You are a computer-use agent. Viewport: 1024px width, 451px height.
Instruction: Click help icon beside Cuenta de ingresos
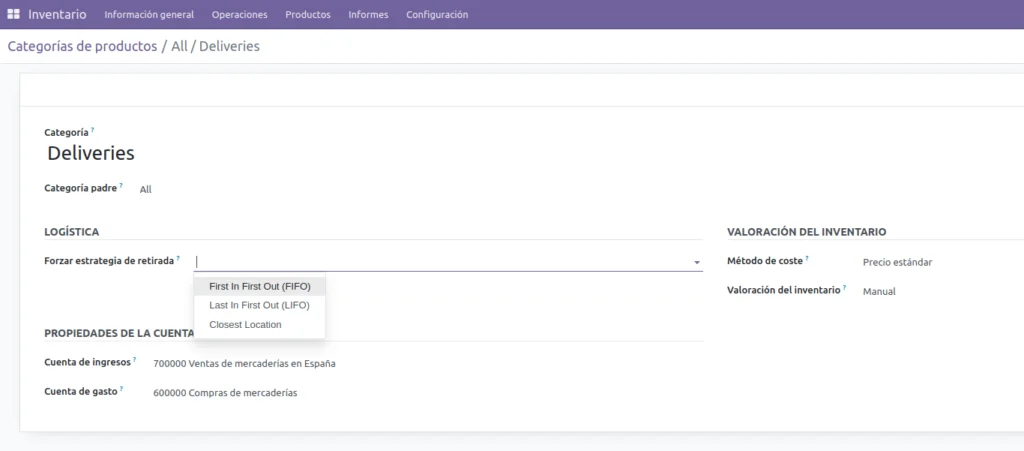click(135, 360)
